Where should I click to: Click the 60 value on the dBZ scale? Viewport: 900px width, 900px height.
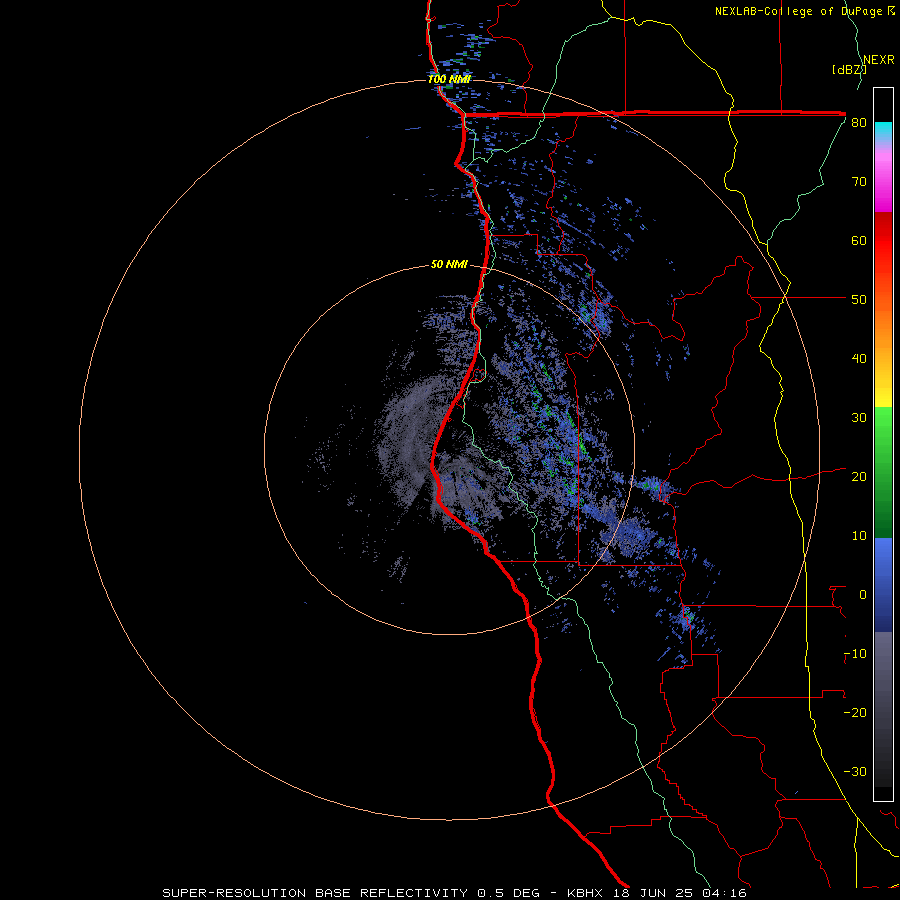point(859,240)
